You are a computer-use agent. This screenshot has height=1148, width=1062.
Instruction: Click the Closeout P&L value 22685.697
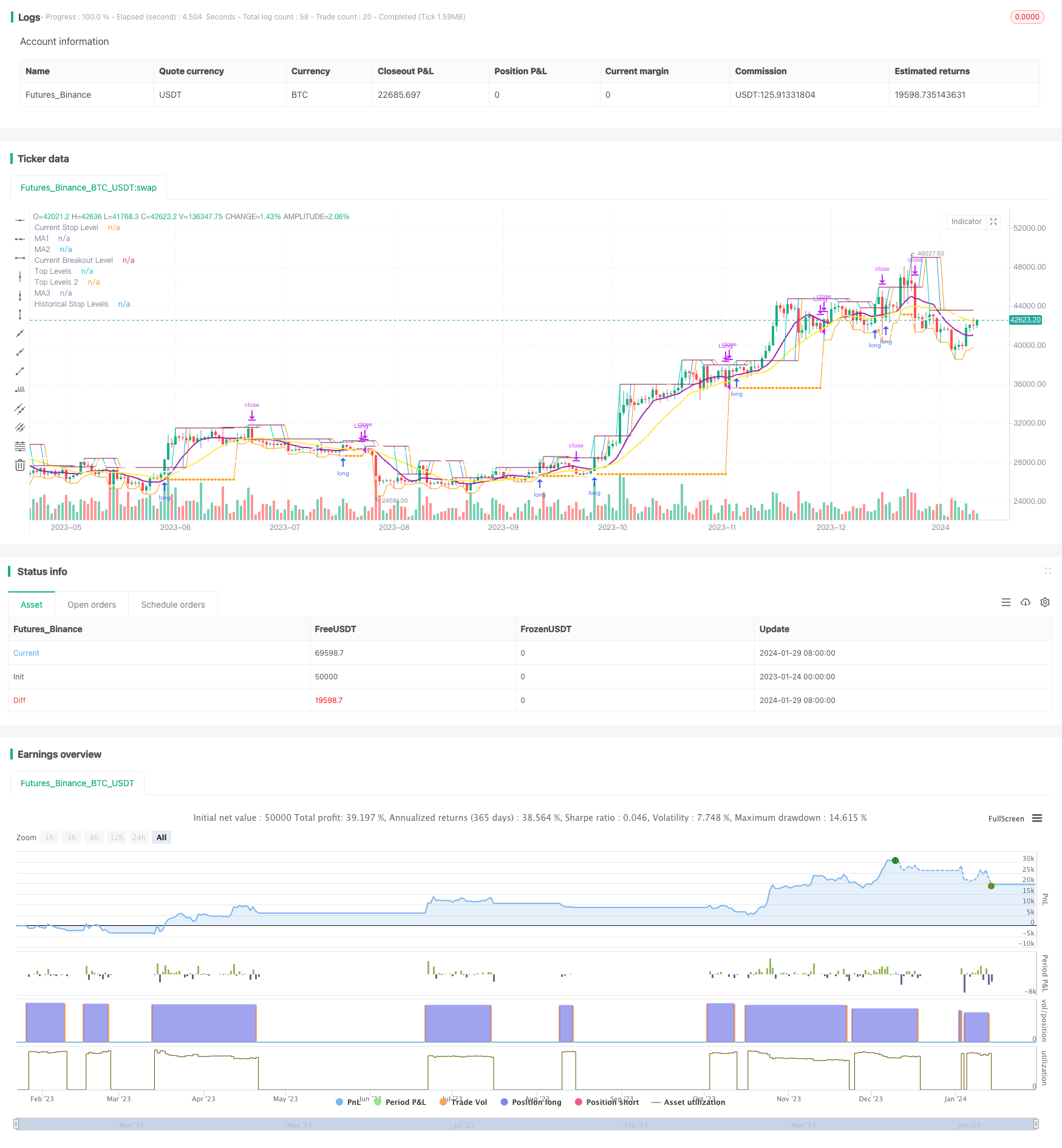[399, 95]
